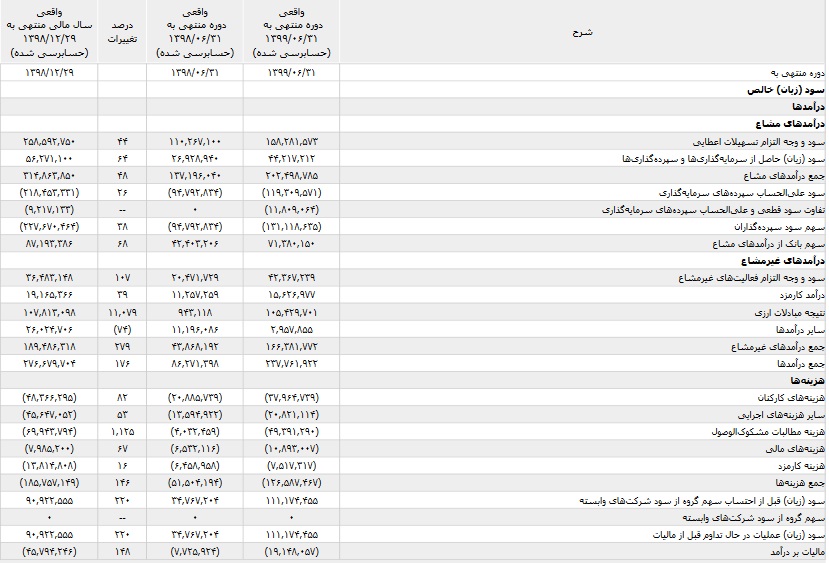Select label 'مالیات بر درآمد'
The image size is (829, 563).
(797, 551)
